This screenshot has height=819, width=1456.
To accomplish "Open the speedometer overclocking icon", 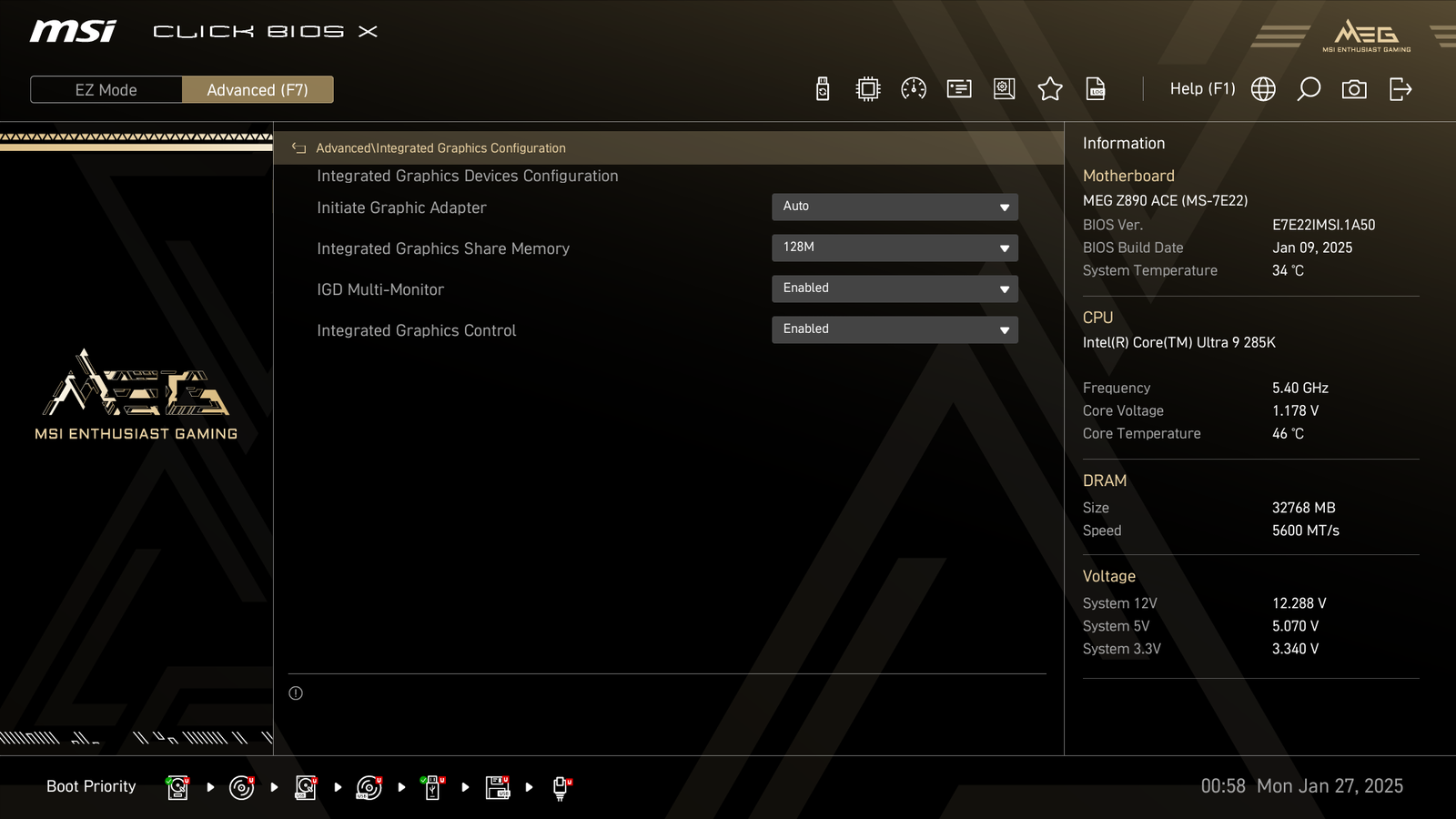I will (914, 89).
